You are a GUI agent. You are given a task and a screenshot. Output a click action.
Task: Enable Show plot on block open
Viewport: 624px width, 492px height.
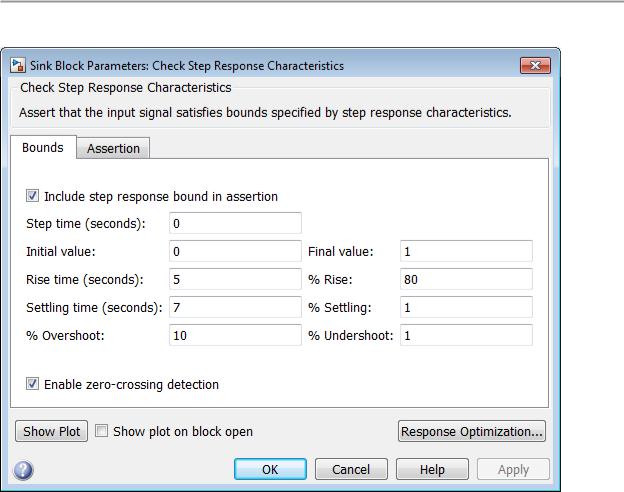[101, 431]
